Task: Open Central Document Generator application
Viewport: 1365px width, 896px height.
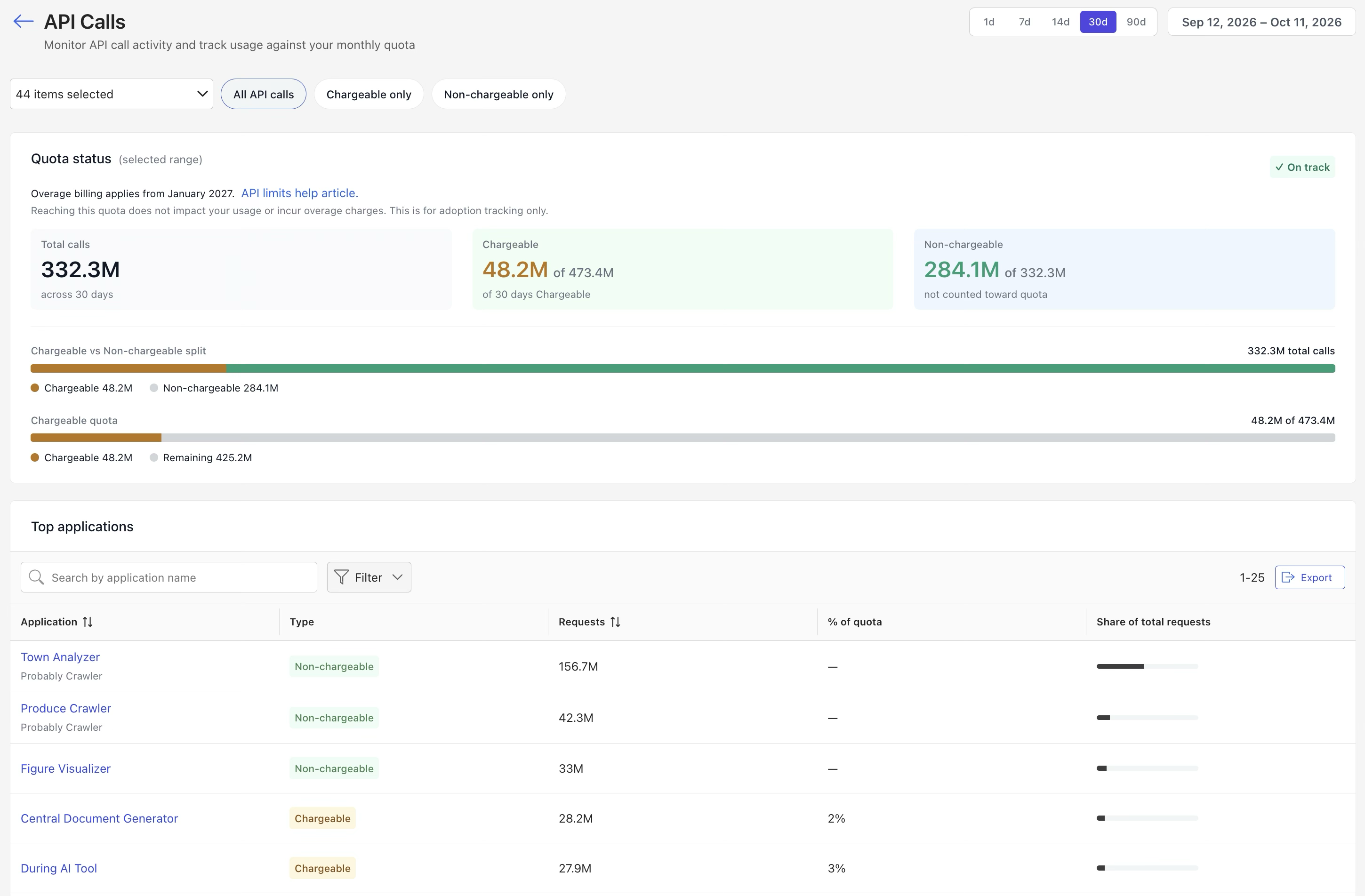Action: pos(99,818)
